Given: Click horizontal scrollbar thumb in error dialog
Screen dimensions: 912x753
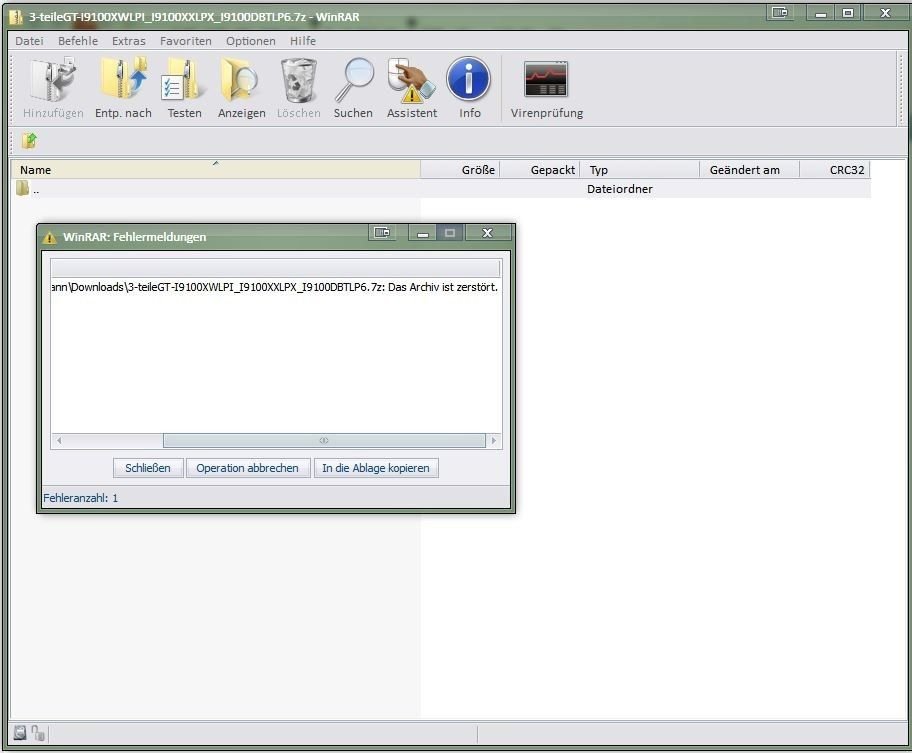Looking at the screenshot, I should coord(324,441).
